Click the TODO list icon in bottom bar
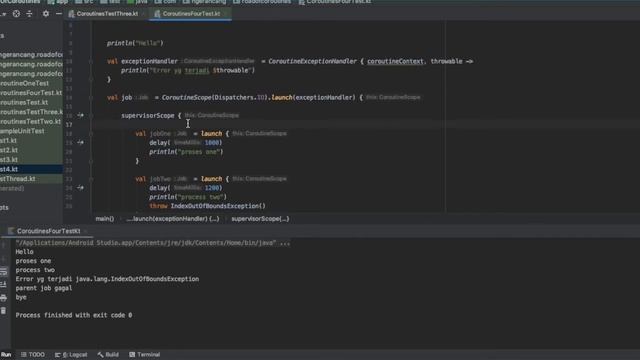This screenshot has height=360, width=640. click(24, 355)
